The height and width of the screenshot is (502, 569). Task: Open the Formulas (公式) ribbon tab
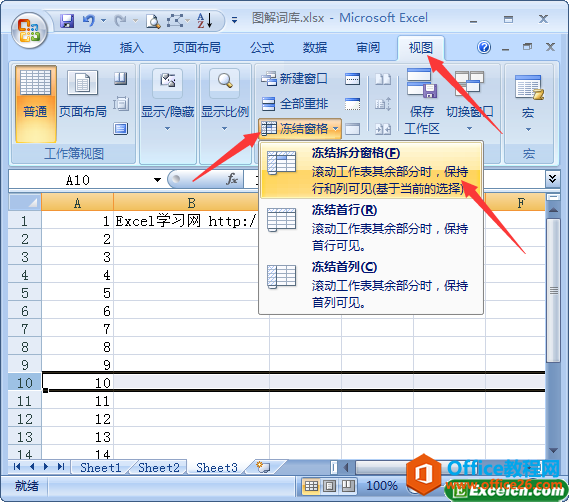[262, 48]
